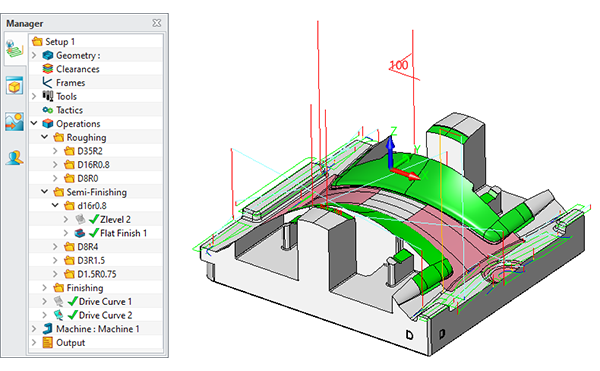
Task: Click the blue Z axis arrow
Action: tap(390, 151)
